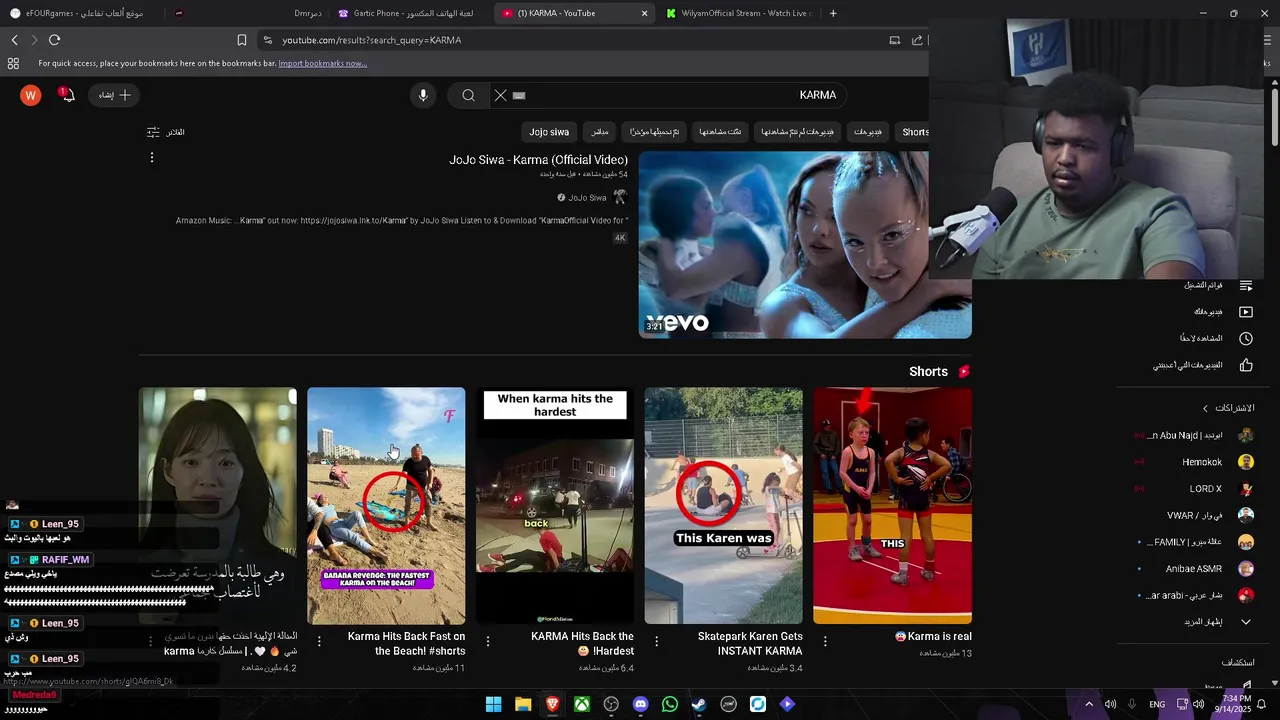Switch to the WilyamOfficial Stream tab
The image size is (1280, 720).
pyautogui.click(x=738, y=13)
